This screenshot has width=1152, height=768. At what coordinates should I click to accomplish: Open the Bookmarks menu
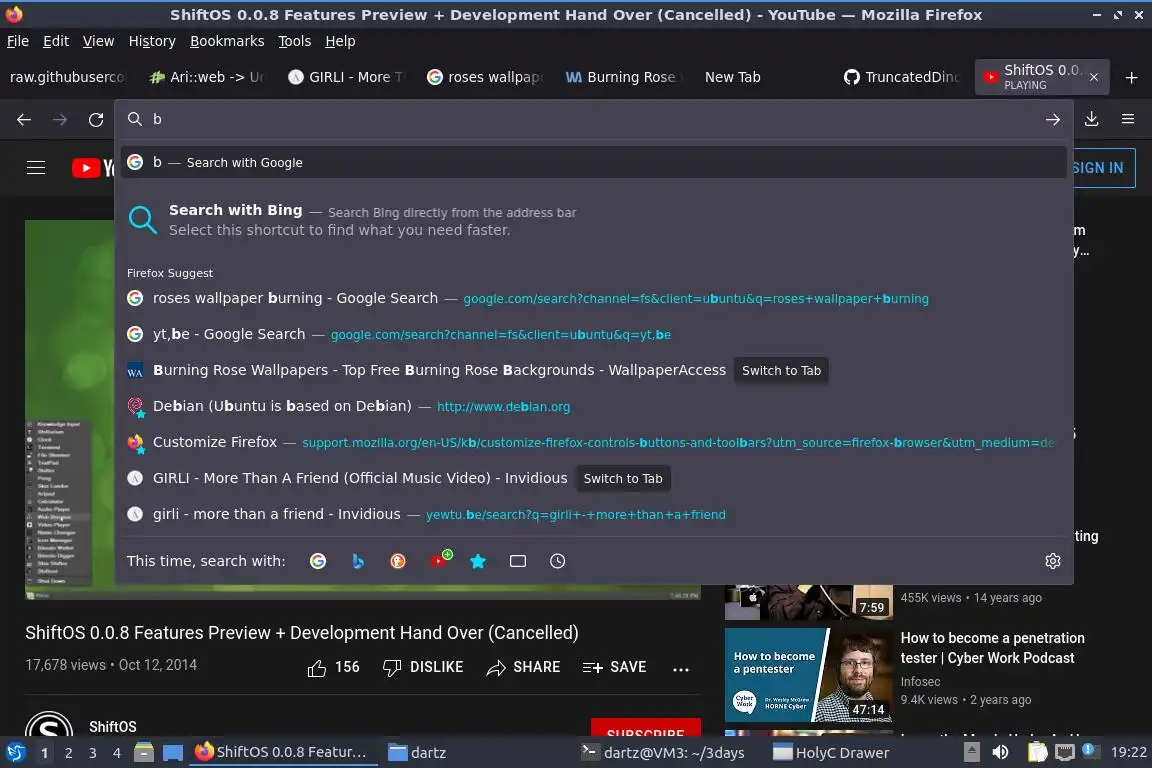point(227,41)
